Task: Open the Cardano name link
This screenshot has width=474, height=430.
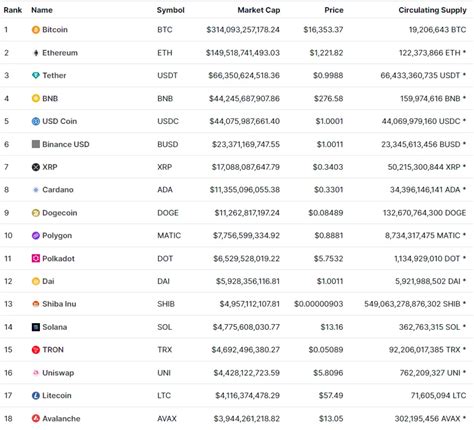Action: (58, 190)
